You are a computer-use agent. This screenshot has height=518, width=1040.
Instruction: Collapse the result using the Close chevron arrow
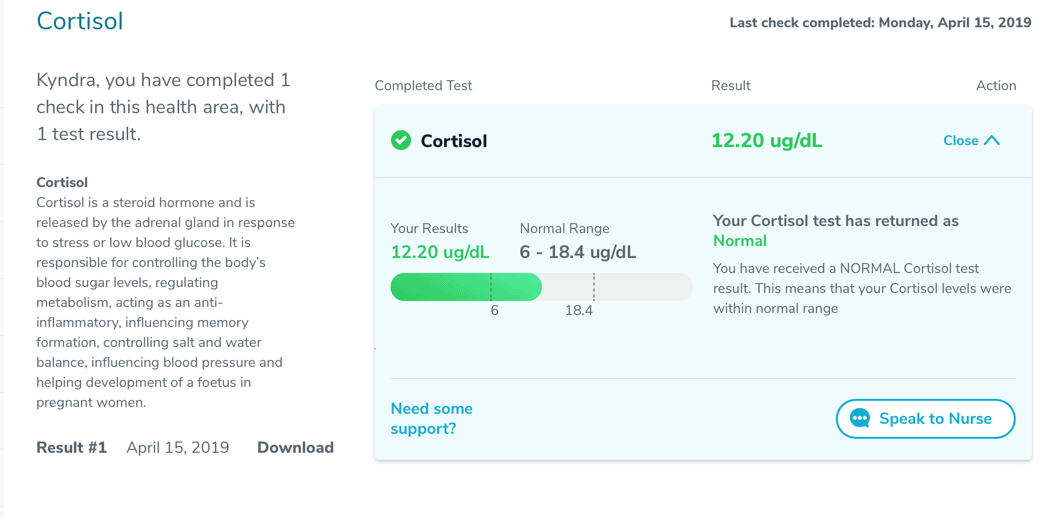coord(992,141)
